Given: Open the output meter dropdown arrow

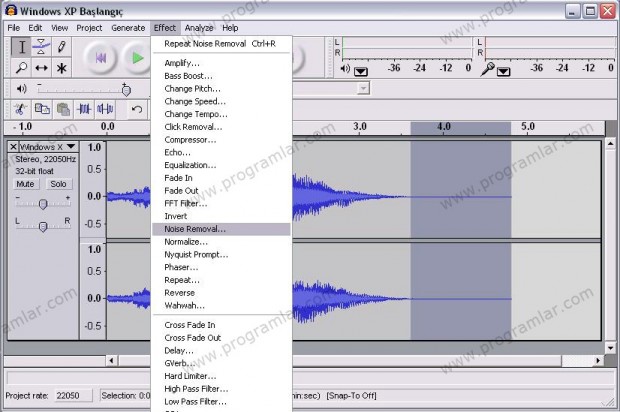Looking at the screenshot, I should coord(361,72).
